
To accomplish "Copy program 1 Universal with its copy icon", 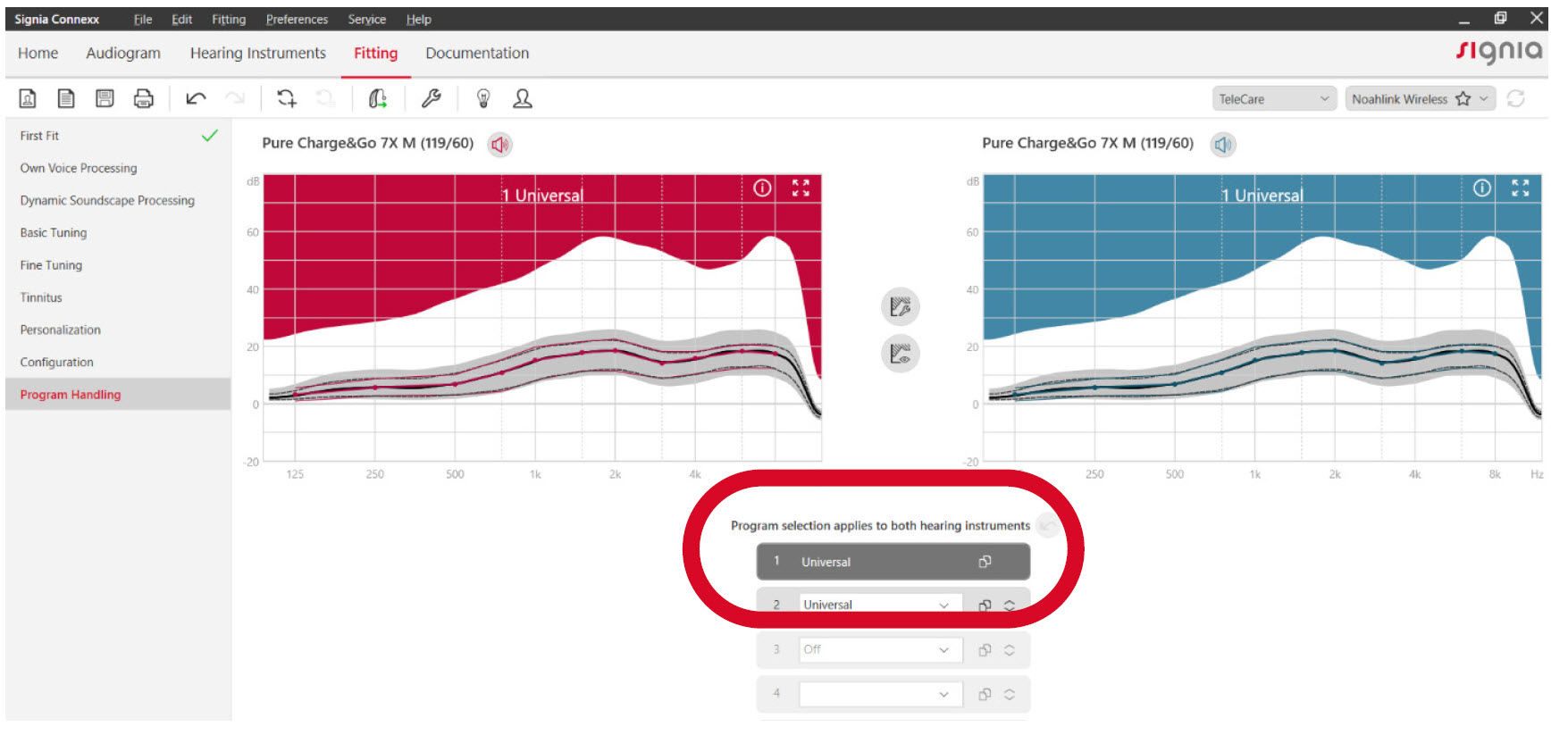I will click(x=985, y=562).
